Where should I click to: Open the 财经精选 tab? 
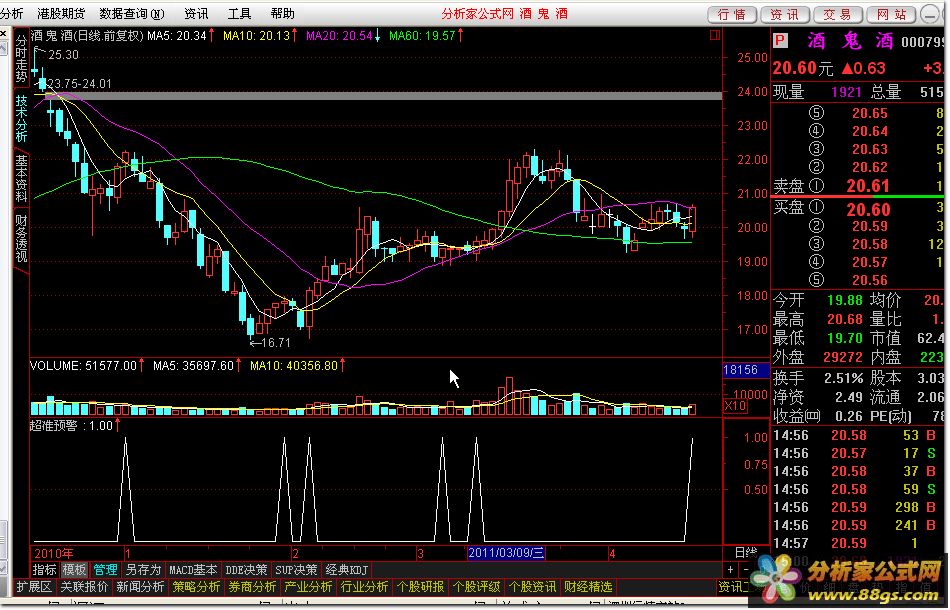588,587
